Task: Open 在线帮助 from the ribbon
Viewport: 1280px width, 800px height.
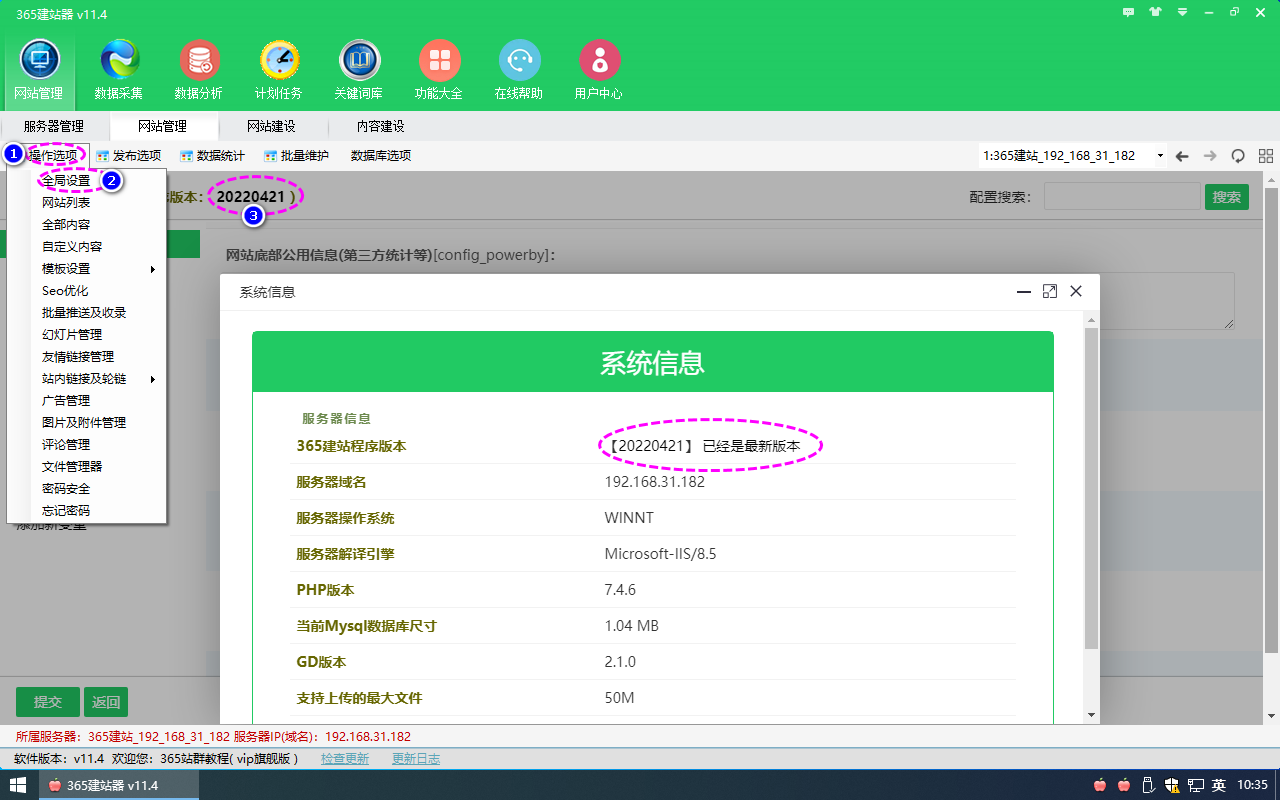Action: pos(519,70)
